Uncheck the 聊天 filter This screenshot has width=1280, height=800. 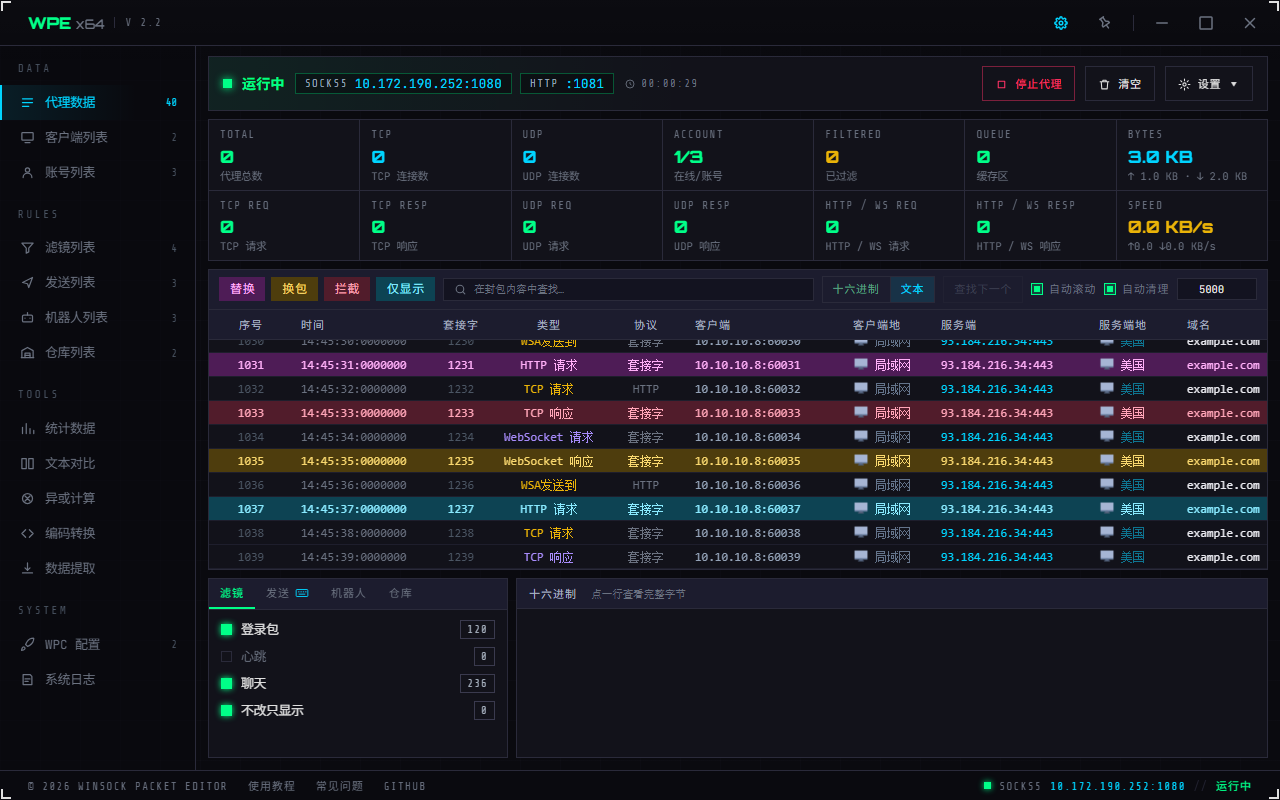pyautogui.click(x=226, y=683)
